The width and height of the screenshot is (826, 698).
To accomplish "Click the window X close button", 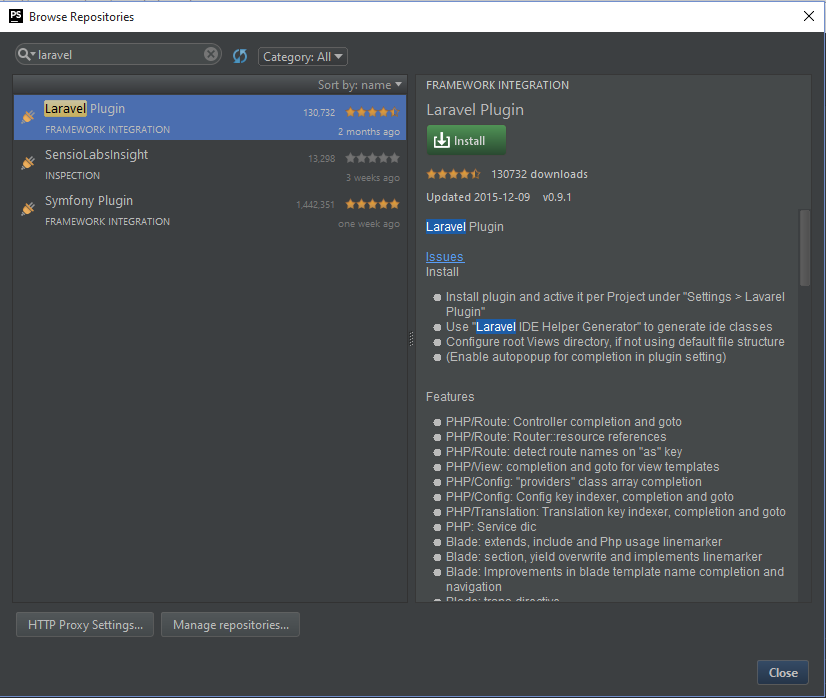I will 809,16.
